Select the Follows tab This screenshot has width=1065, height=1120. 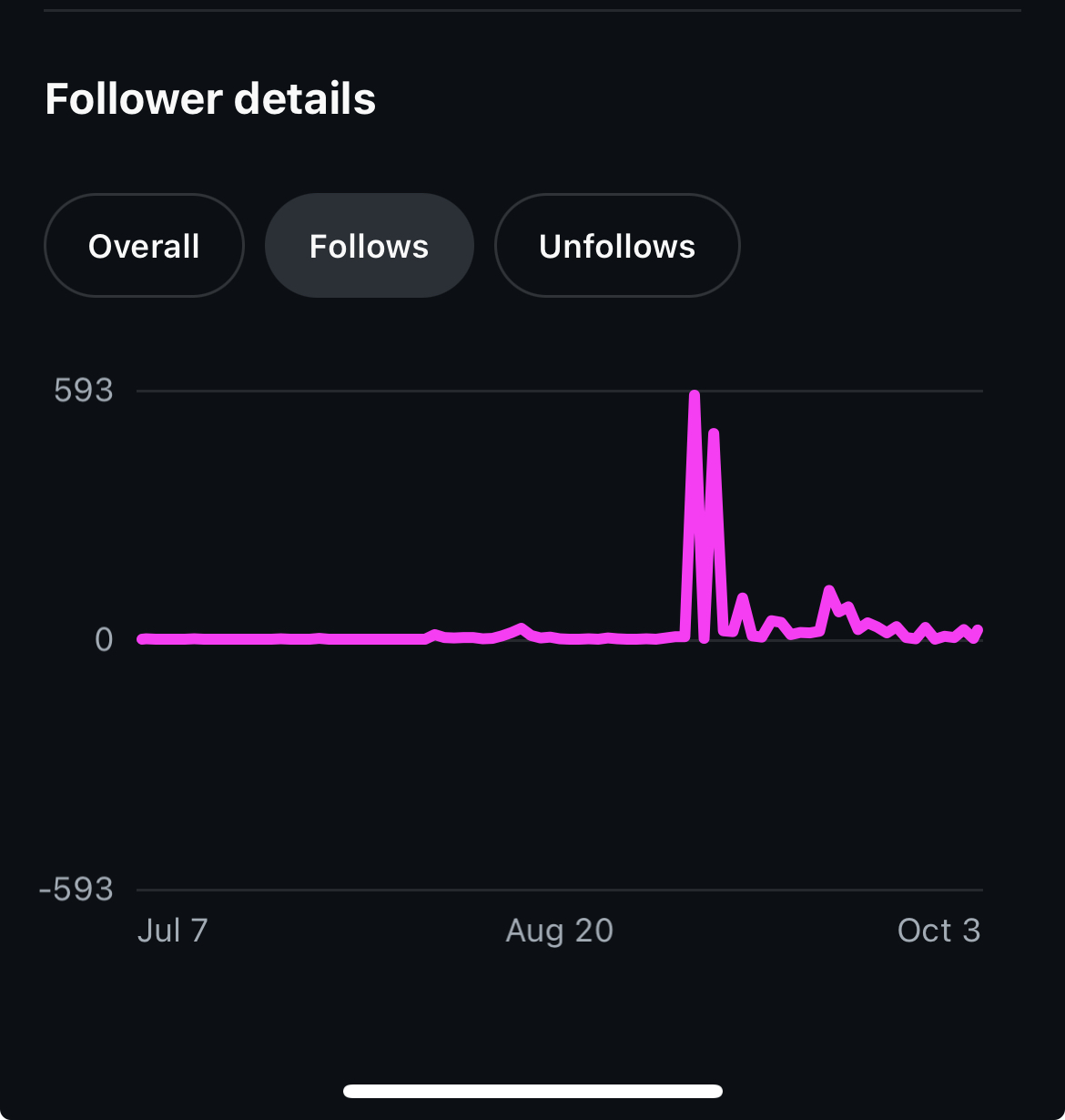[369, 246]
